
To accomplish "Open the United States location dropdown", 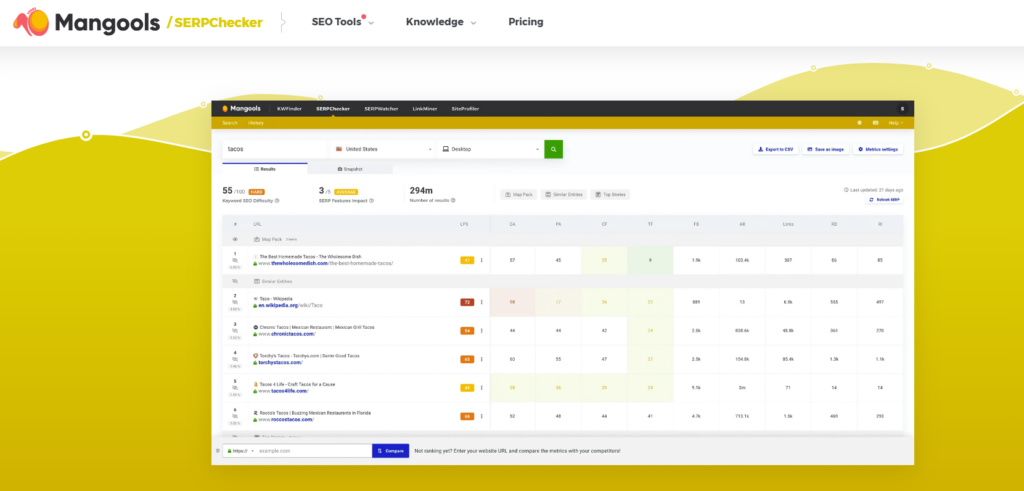I will (383, 149).
